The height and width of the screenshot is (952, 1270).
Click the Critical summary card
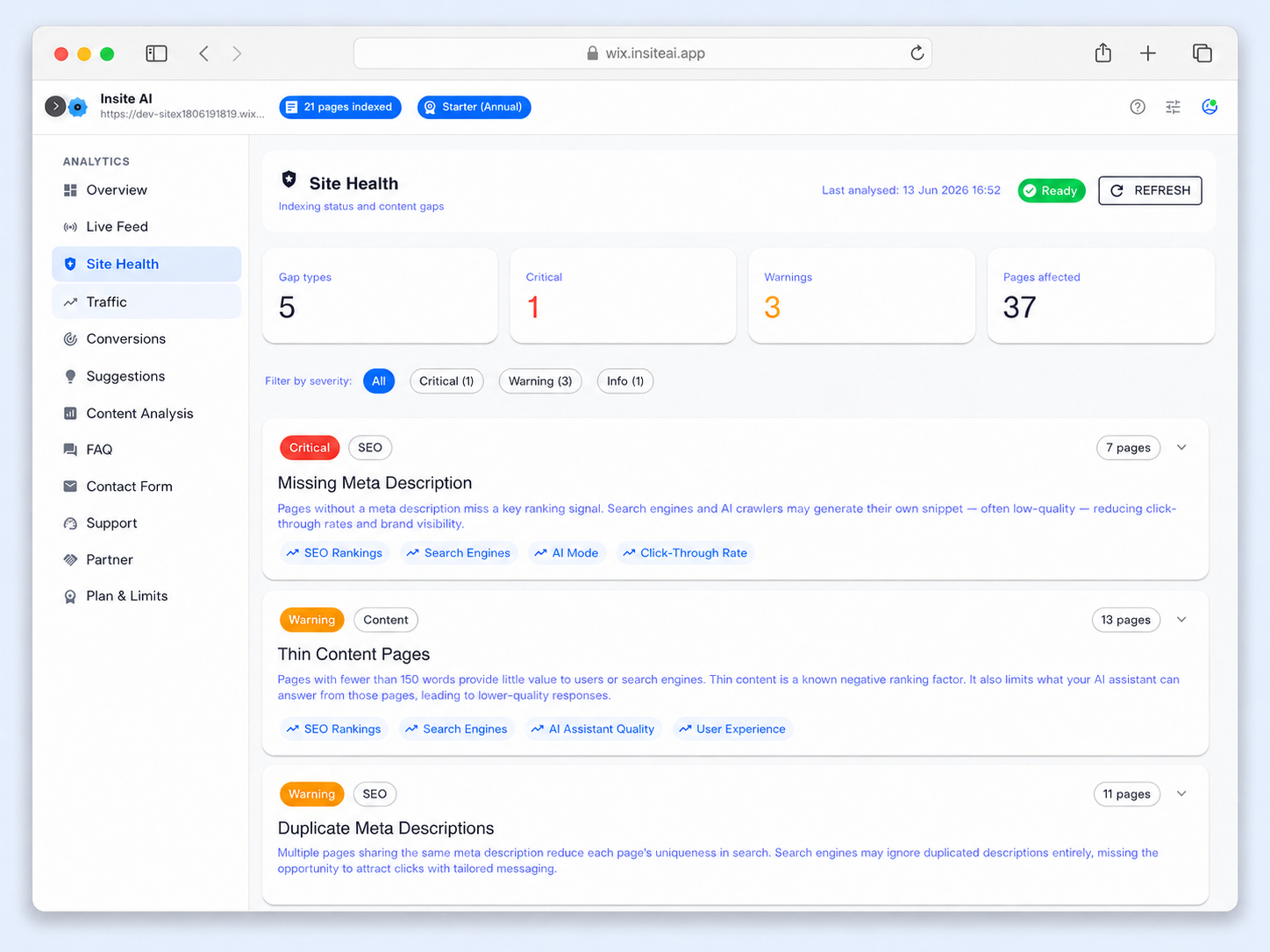pyautogui.click(x=623, y=295)
